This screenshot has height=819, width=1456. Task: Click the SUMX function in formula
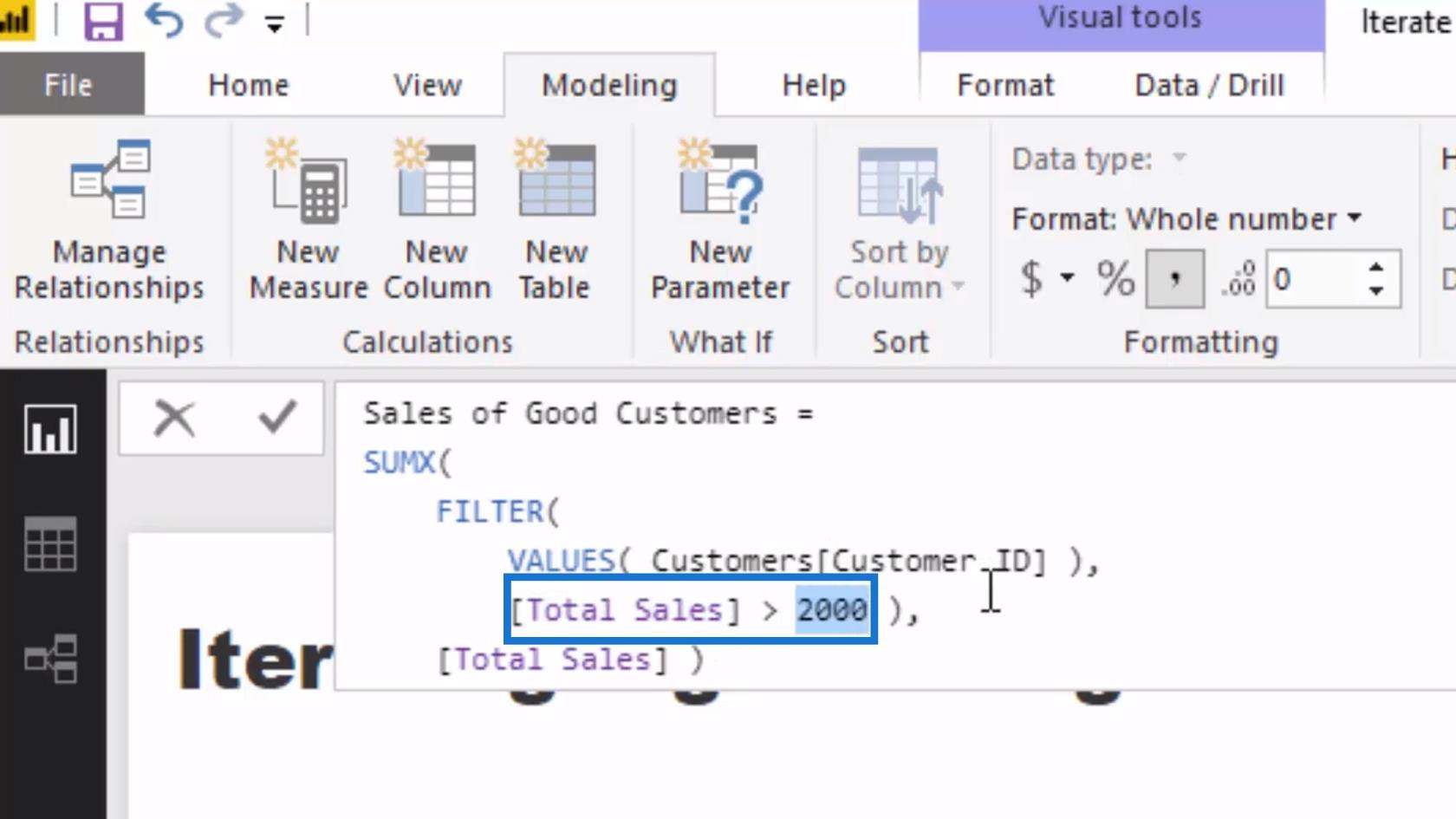[x=400, y=463]
